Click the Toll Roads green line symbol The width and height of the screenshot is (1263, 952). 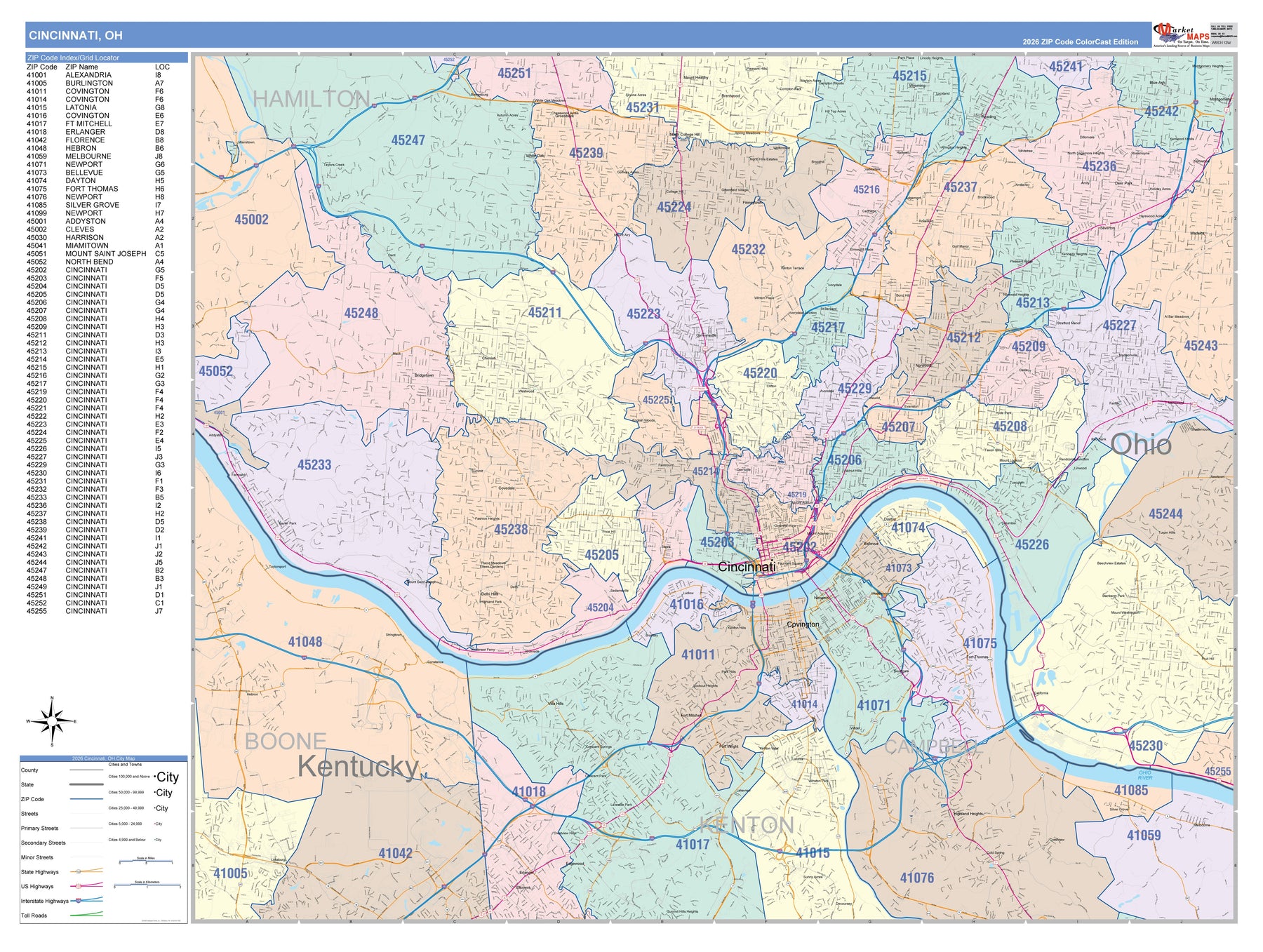[x=86, y=915]
